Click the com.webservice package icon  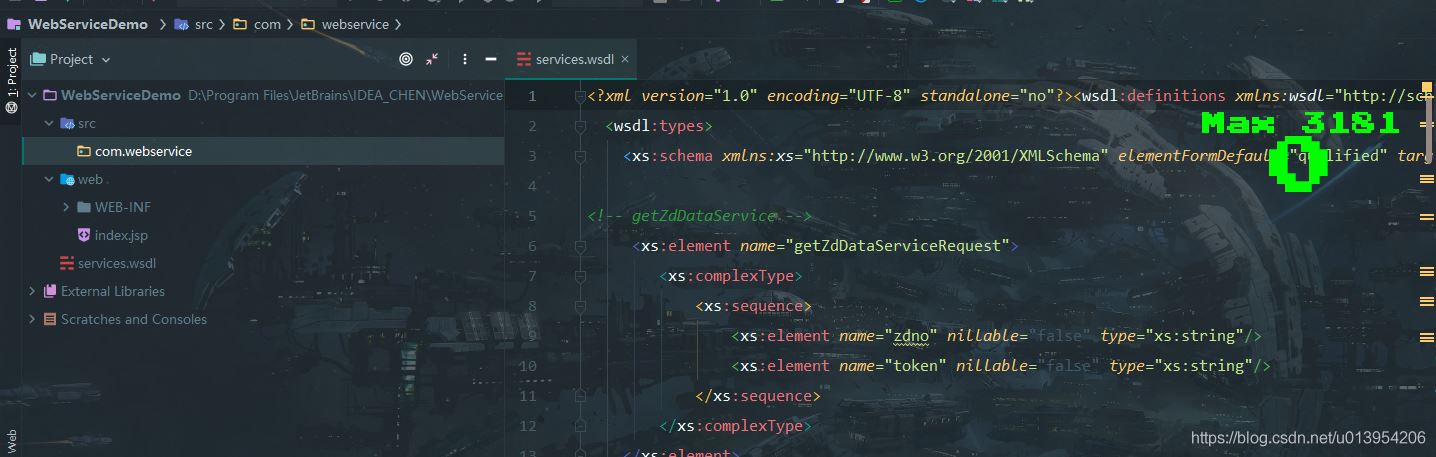84,151
